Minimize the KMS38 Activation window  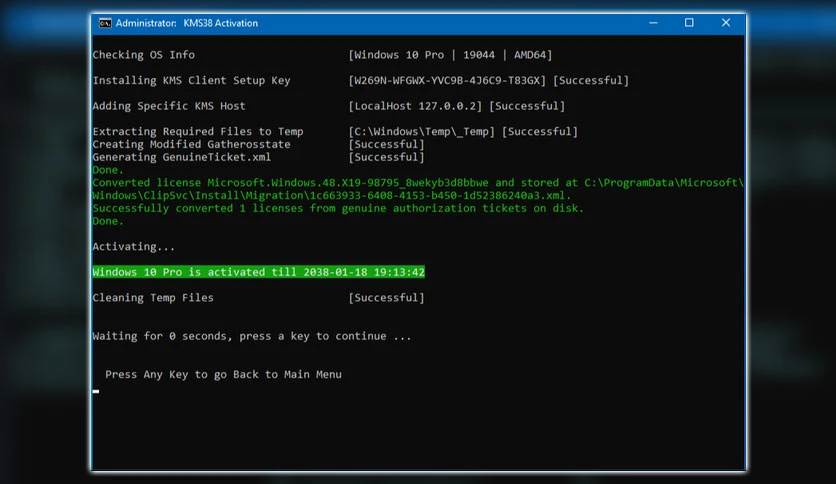(x=653, y=23)
